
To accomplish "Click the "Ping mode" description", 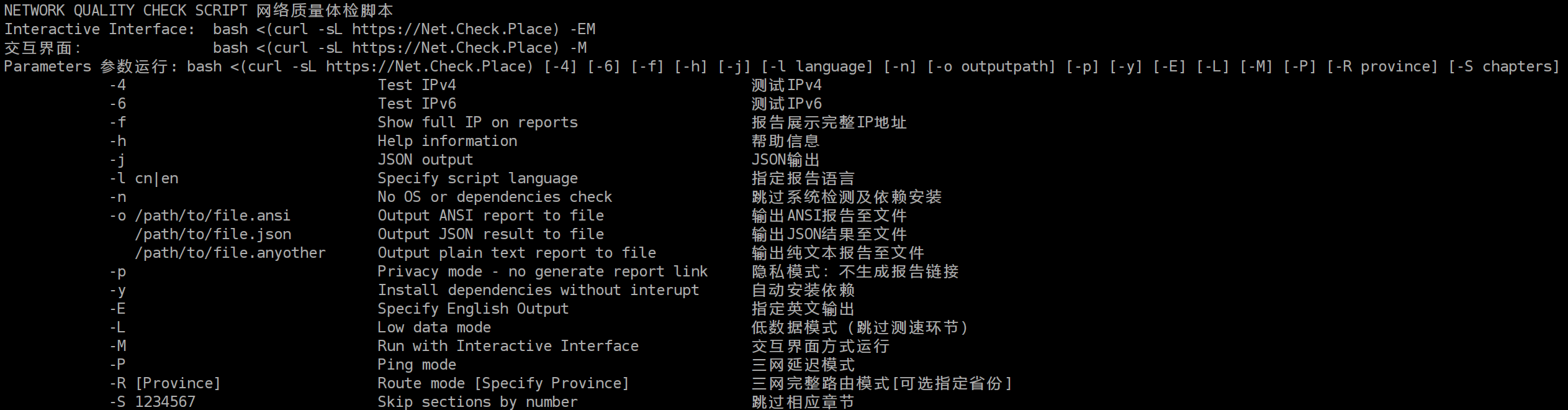I will click(417, 365).
